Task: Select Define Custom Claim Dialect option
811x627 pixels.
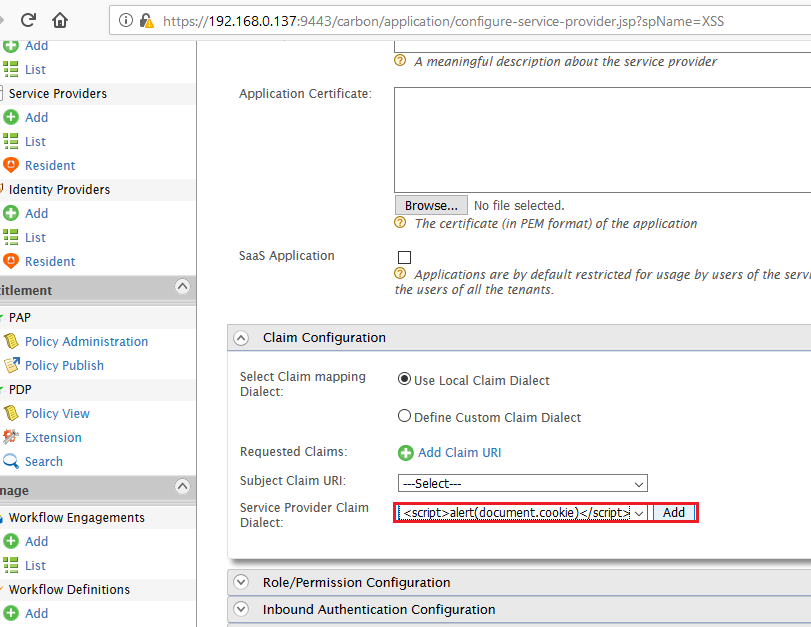Action: coord(405,416)
